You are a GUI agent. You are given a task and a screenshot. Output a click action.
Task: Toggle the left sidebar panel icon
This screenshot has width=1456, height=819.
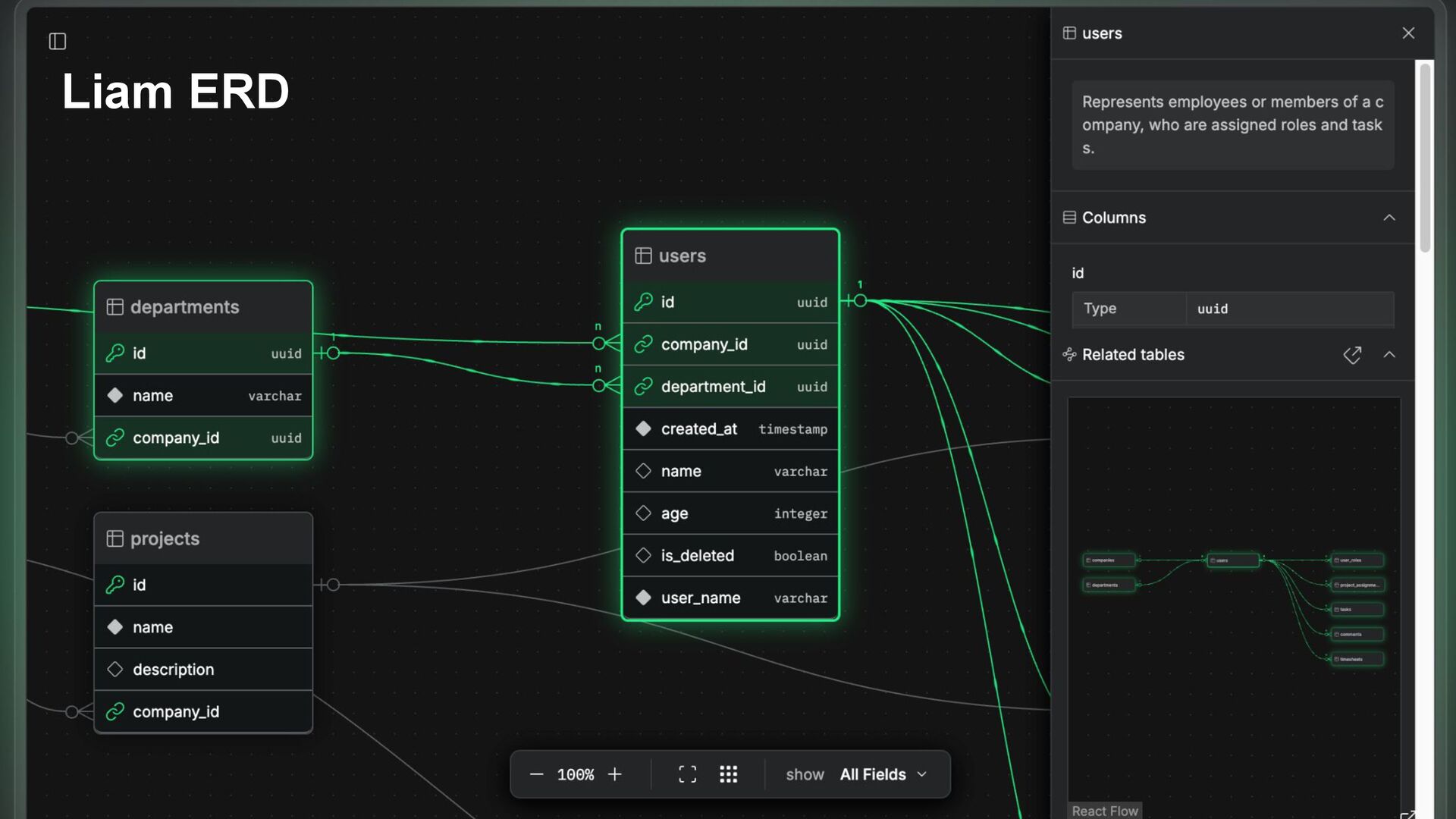click(58, 41)
